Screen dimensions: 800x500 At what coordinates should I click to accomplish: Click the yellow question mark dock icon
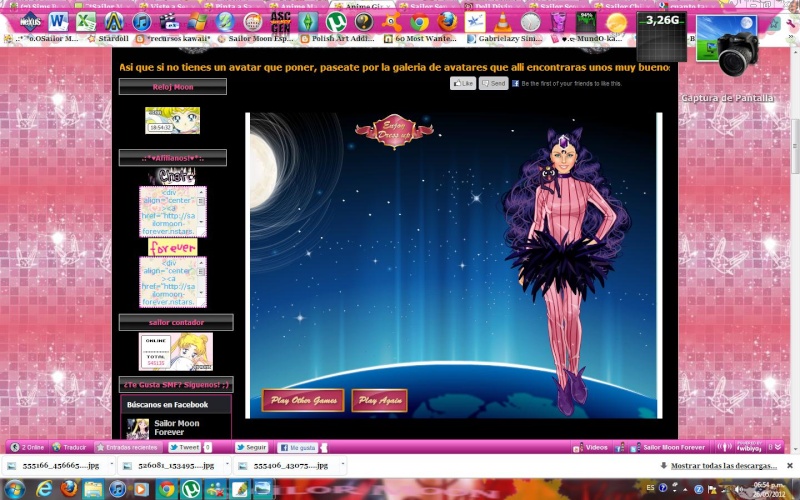(364, 22)
